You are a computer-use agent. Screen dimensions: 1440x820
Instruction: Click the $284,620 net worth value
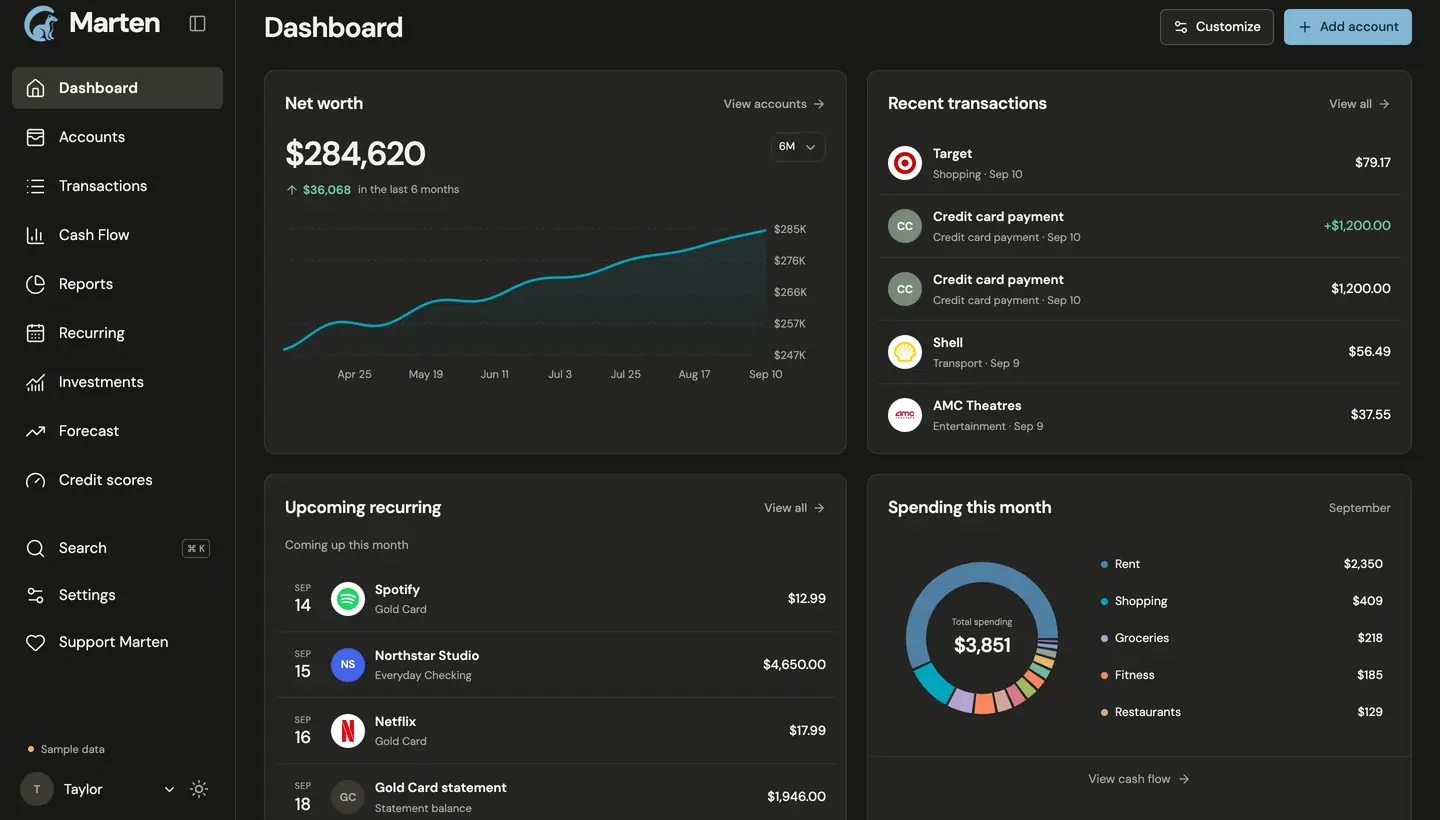pyautogui.click(x=355, y=153)
